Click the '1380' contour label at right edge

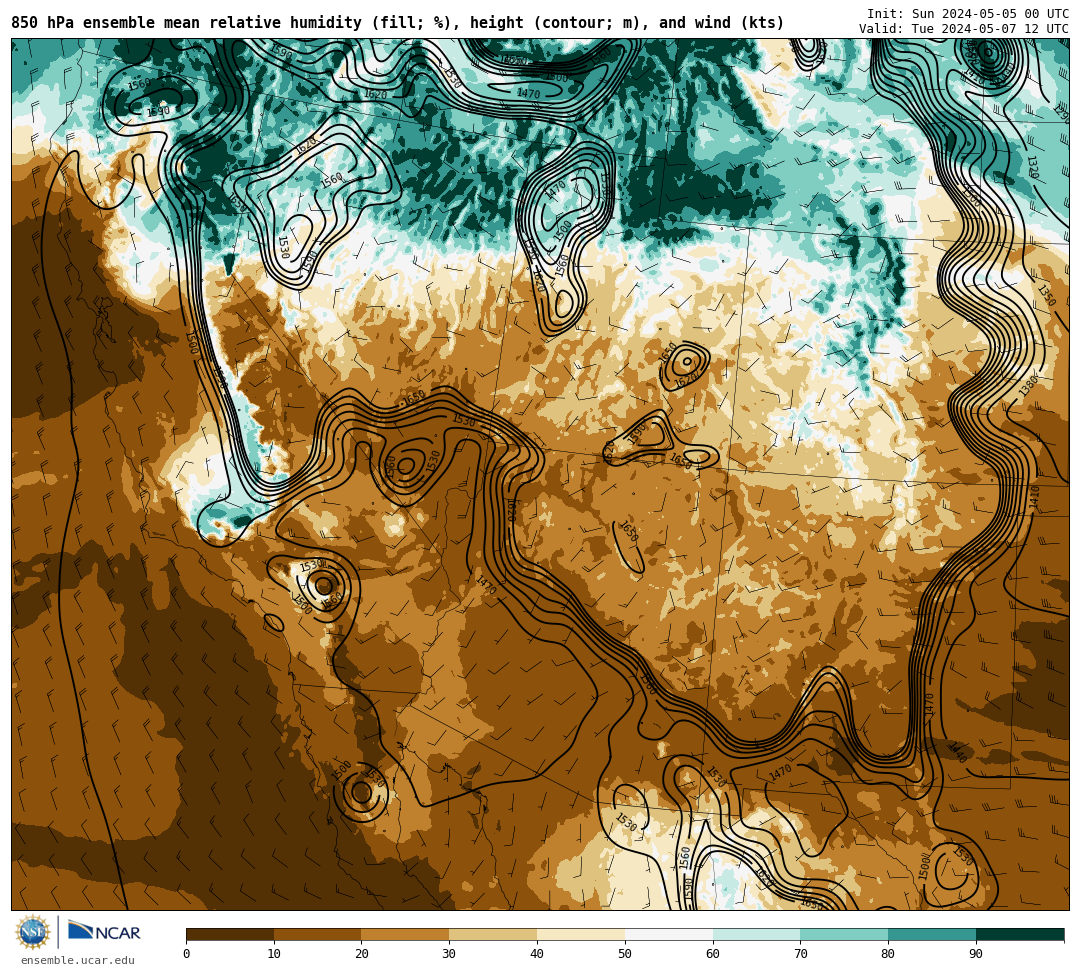point(1028,386)
